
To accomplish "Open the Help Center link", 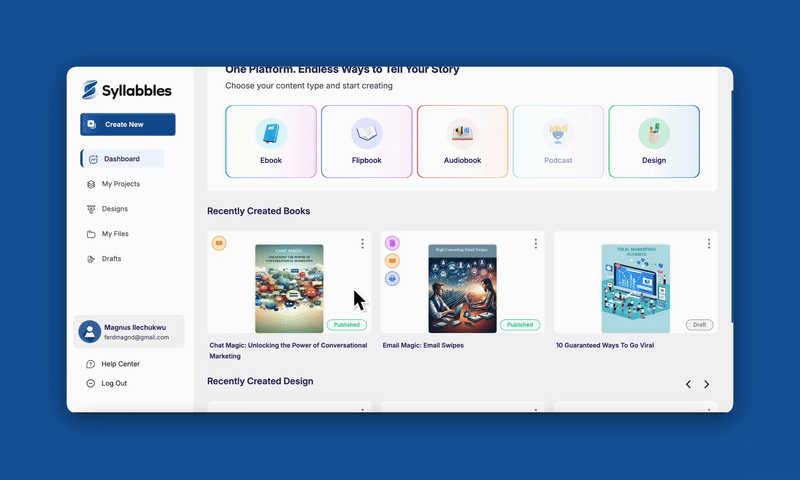I will tap(120, 364).
